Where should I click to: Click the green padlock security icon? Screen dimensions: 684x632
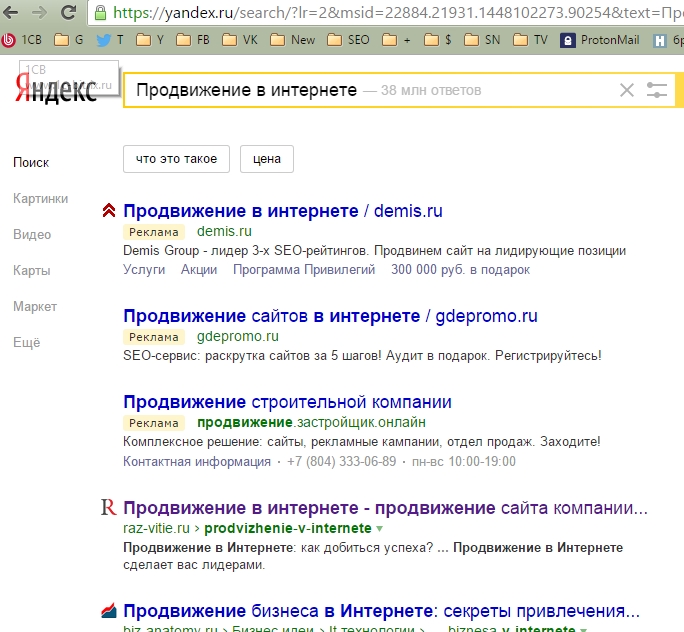click(101, 12)
